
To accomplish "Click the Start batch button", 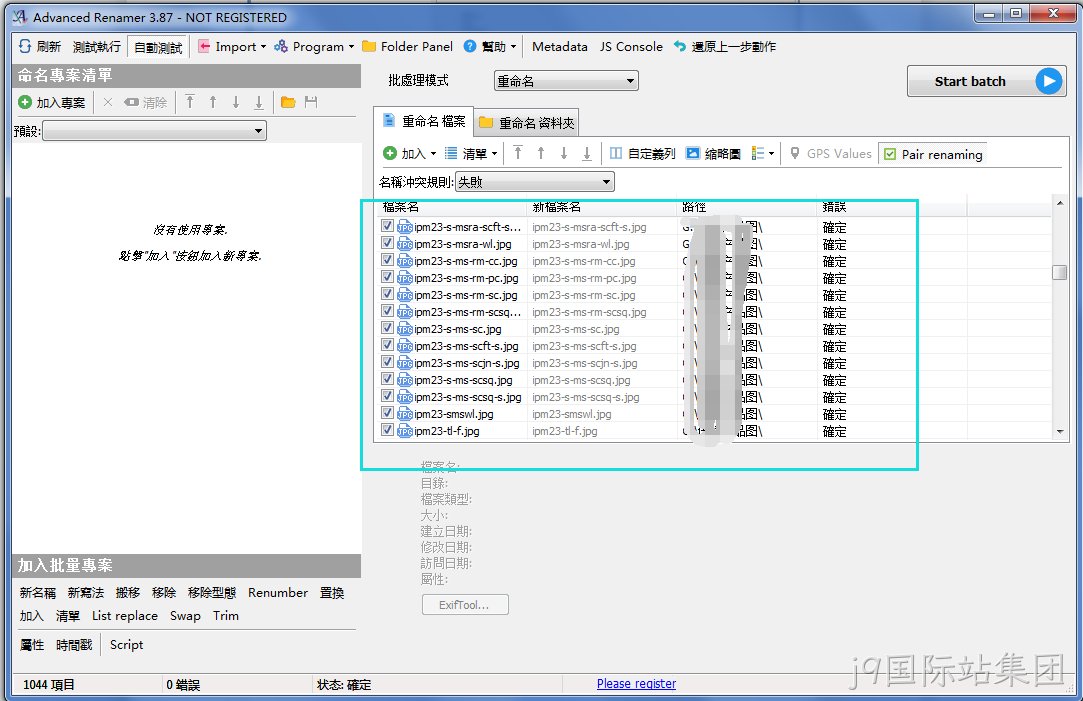I will [986, 81].
